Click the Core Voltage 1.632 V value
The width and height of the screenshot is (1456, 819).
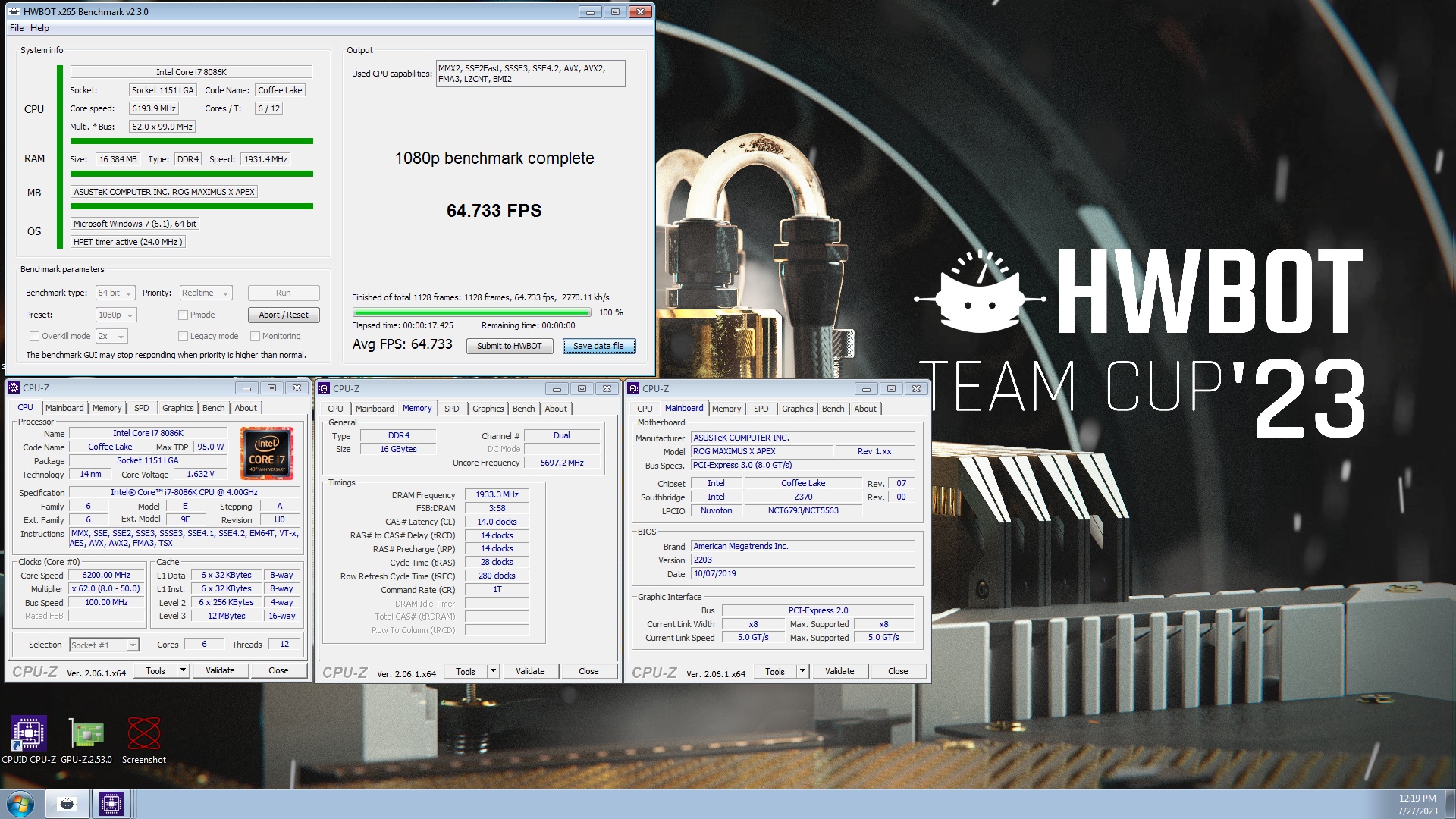click(200, 474)
